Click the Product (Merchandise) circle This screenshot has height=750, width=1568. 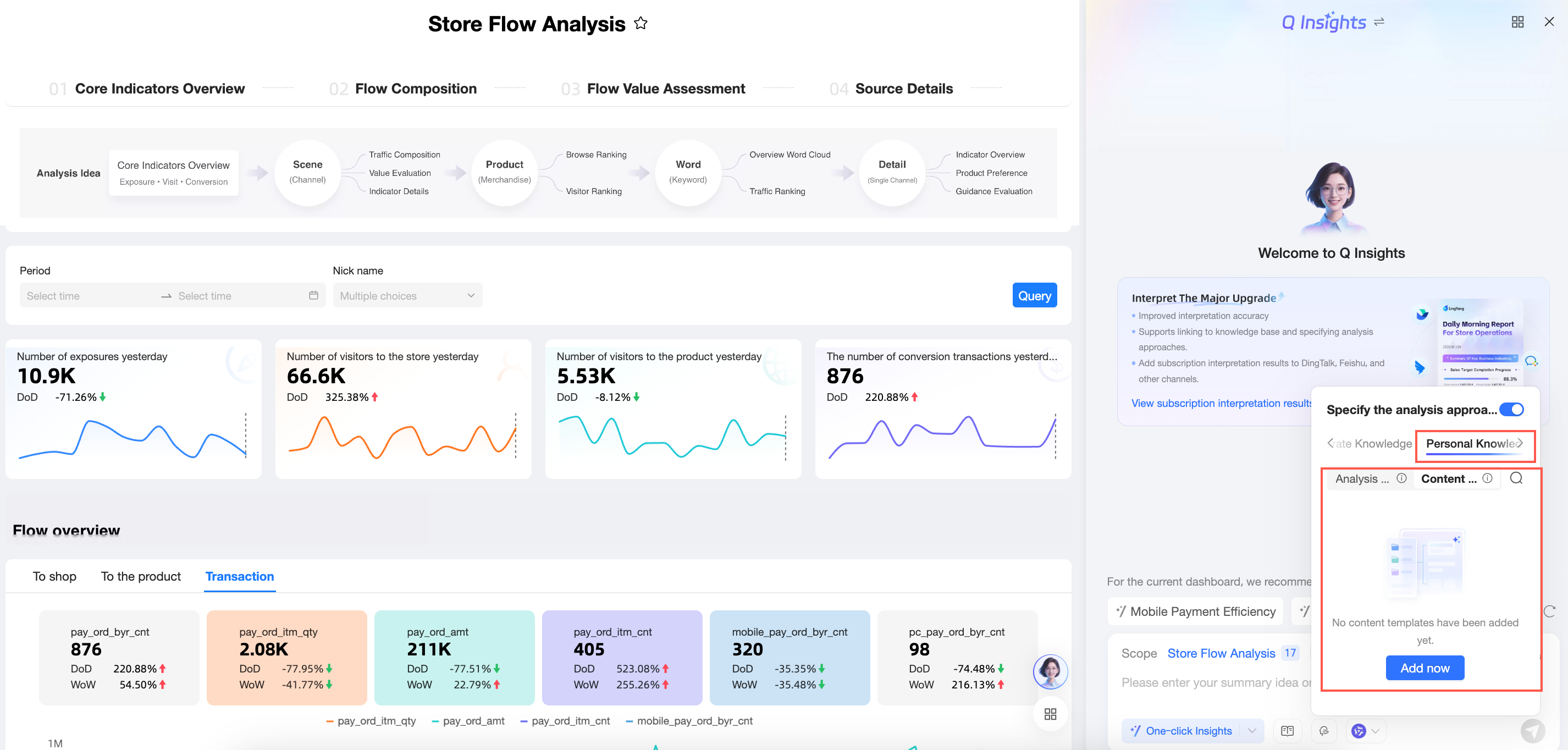tap(505, 173)
